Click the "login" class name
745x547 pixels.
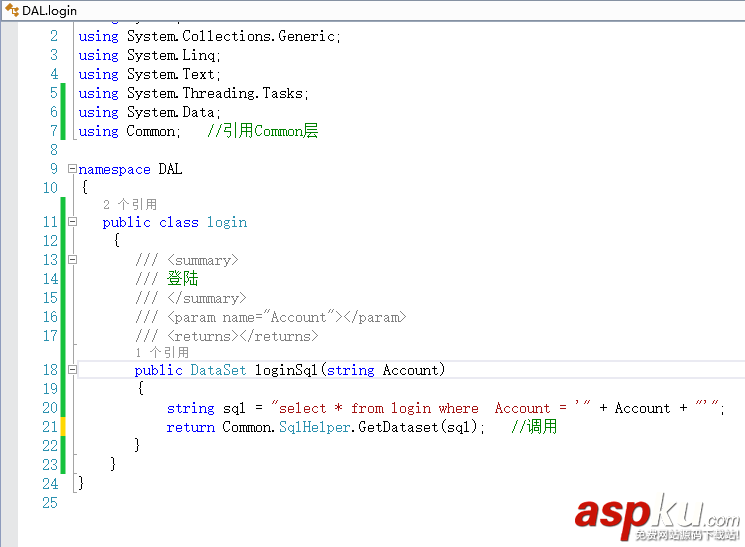(x=227, y=222)
